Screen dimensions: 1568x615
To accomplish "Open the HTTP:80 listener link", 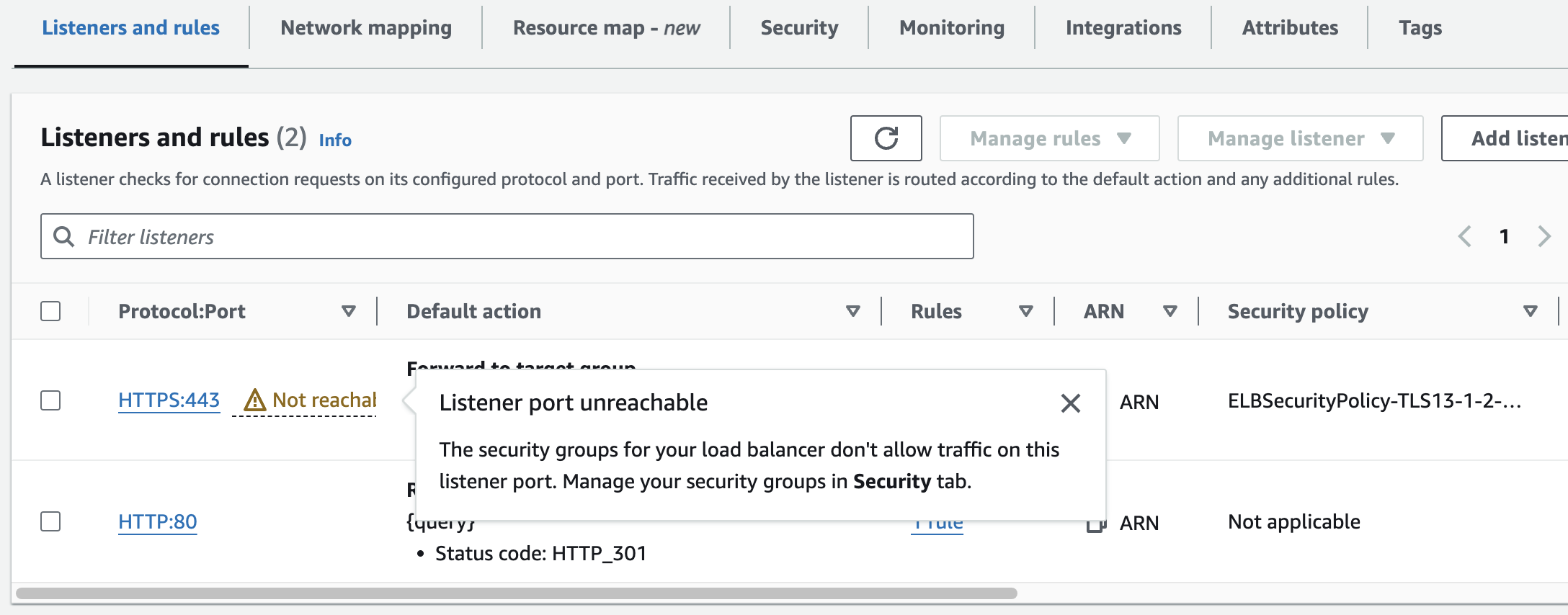I will point(157,521).
